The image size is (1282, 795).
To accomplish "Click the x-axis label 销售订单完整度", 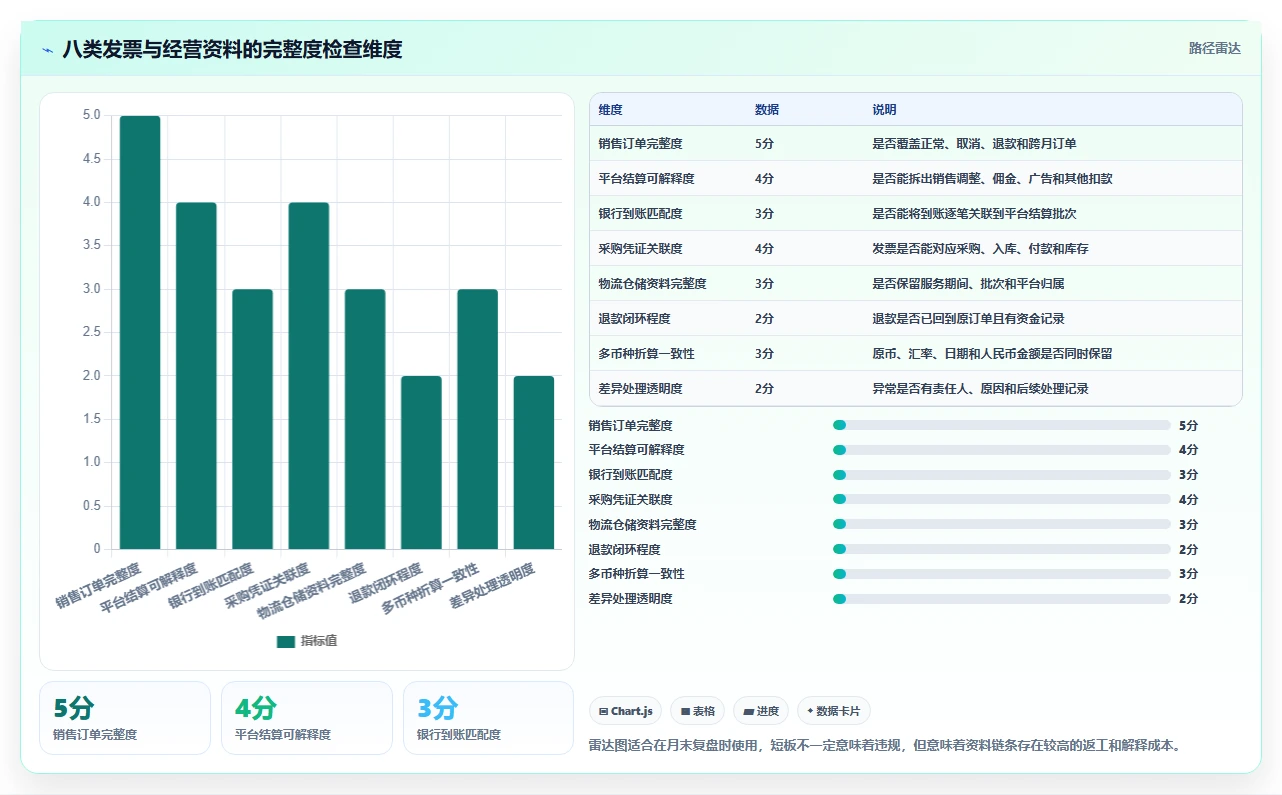I will point(98,586).
